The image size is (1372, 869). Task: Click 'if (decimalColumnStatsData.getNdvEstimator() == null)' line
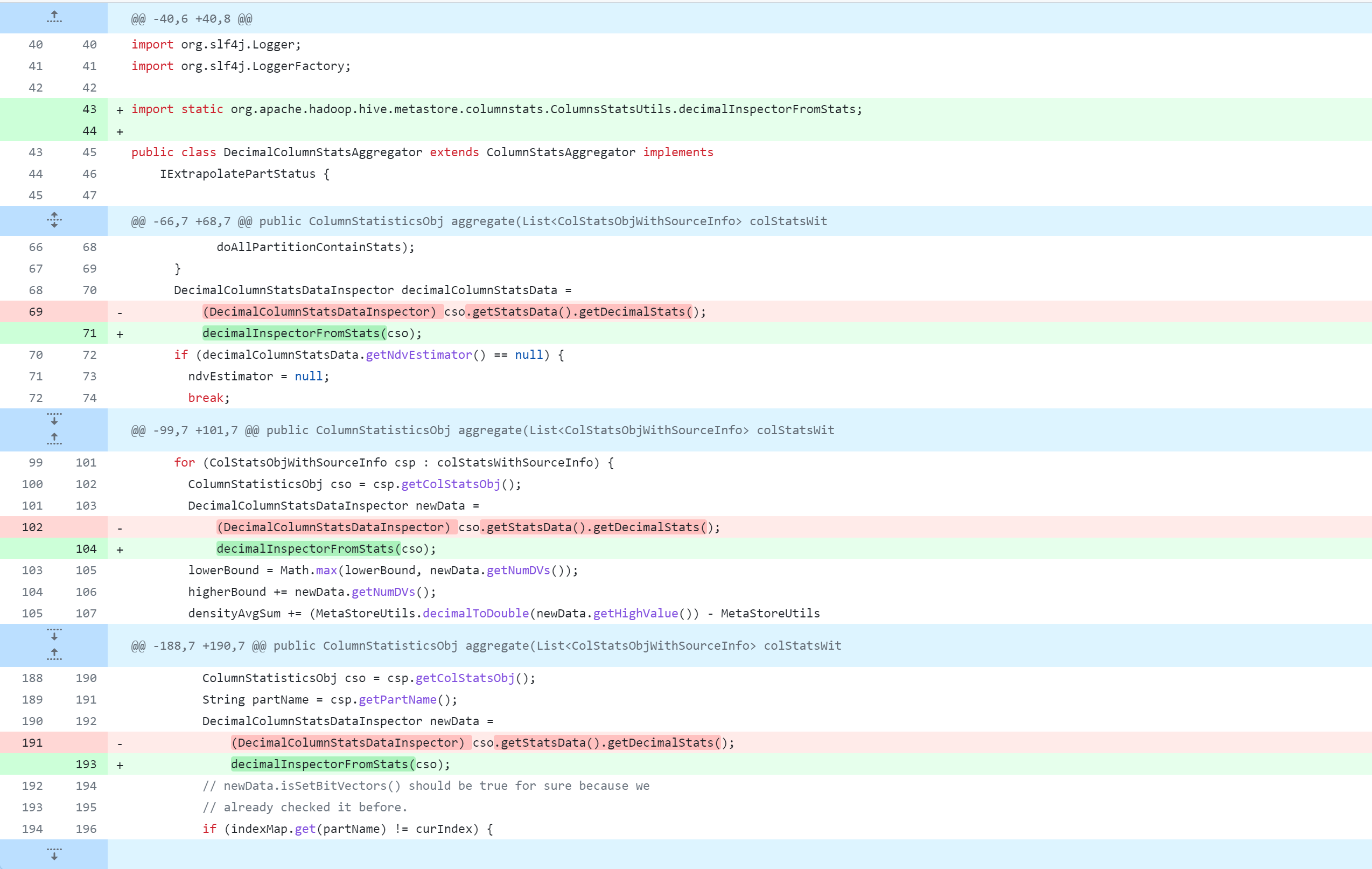[x=369, y=354]
